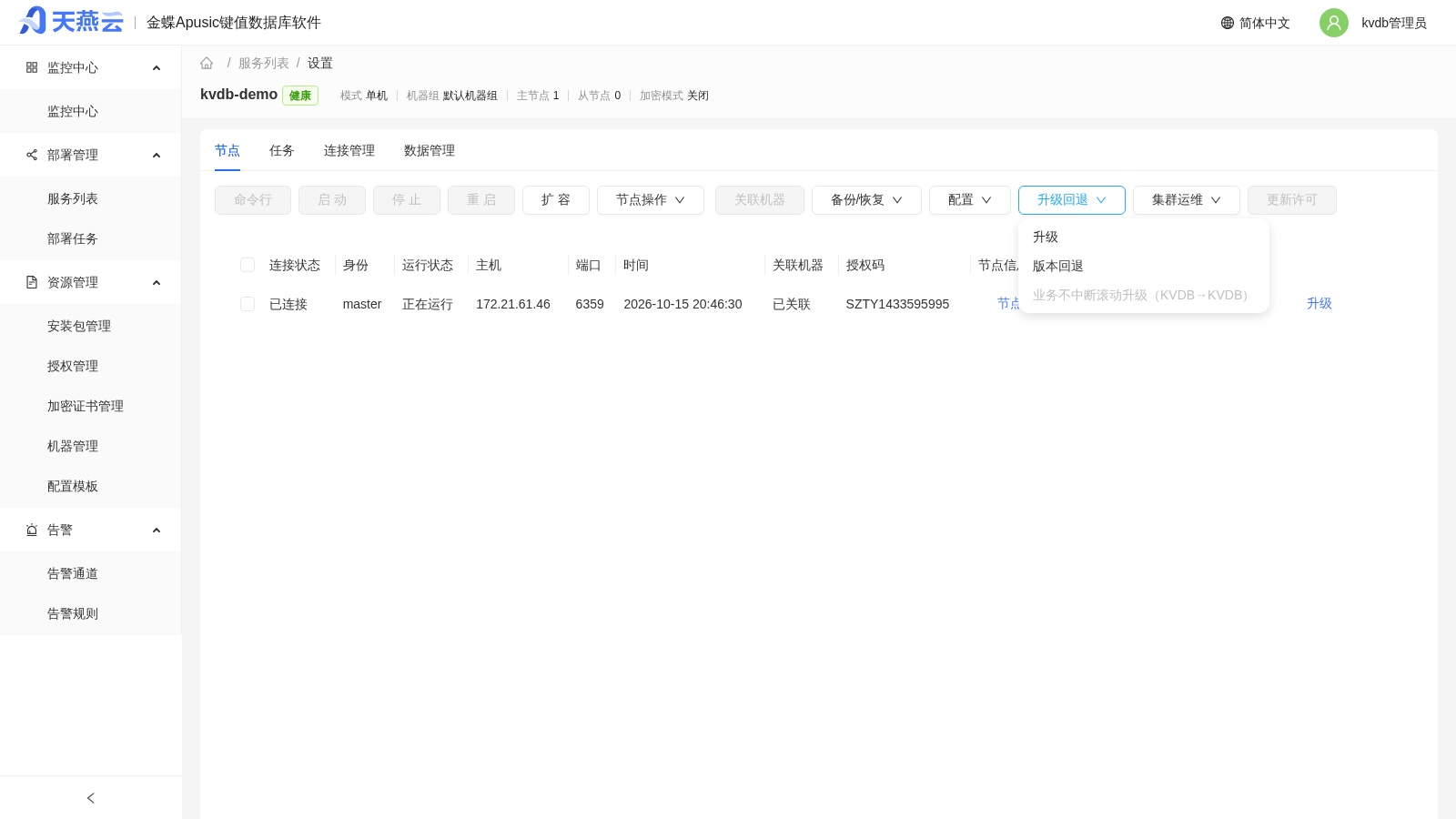This screenshot has height=819, width=1456.
Task: Close the 升级回退 dropdown button
Action: (x=1072, y=200)
